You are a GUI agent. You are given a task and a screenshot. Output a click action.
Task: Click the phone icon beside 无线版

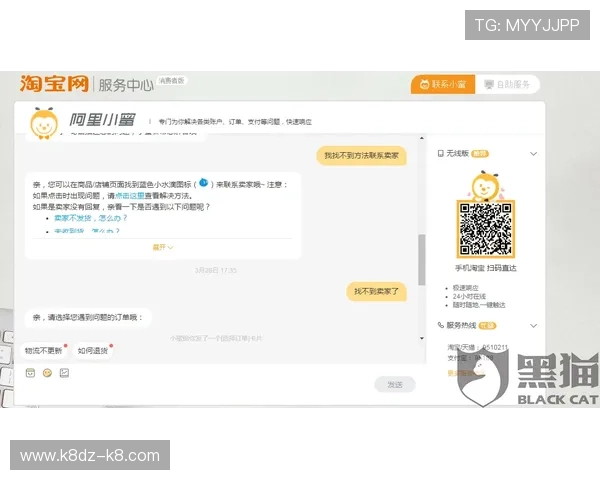(440, 153)
